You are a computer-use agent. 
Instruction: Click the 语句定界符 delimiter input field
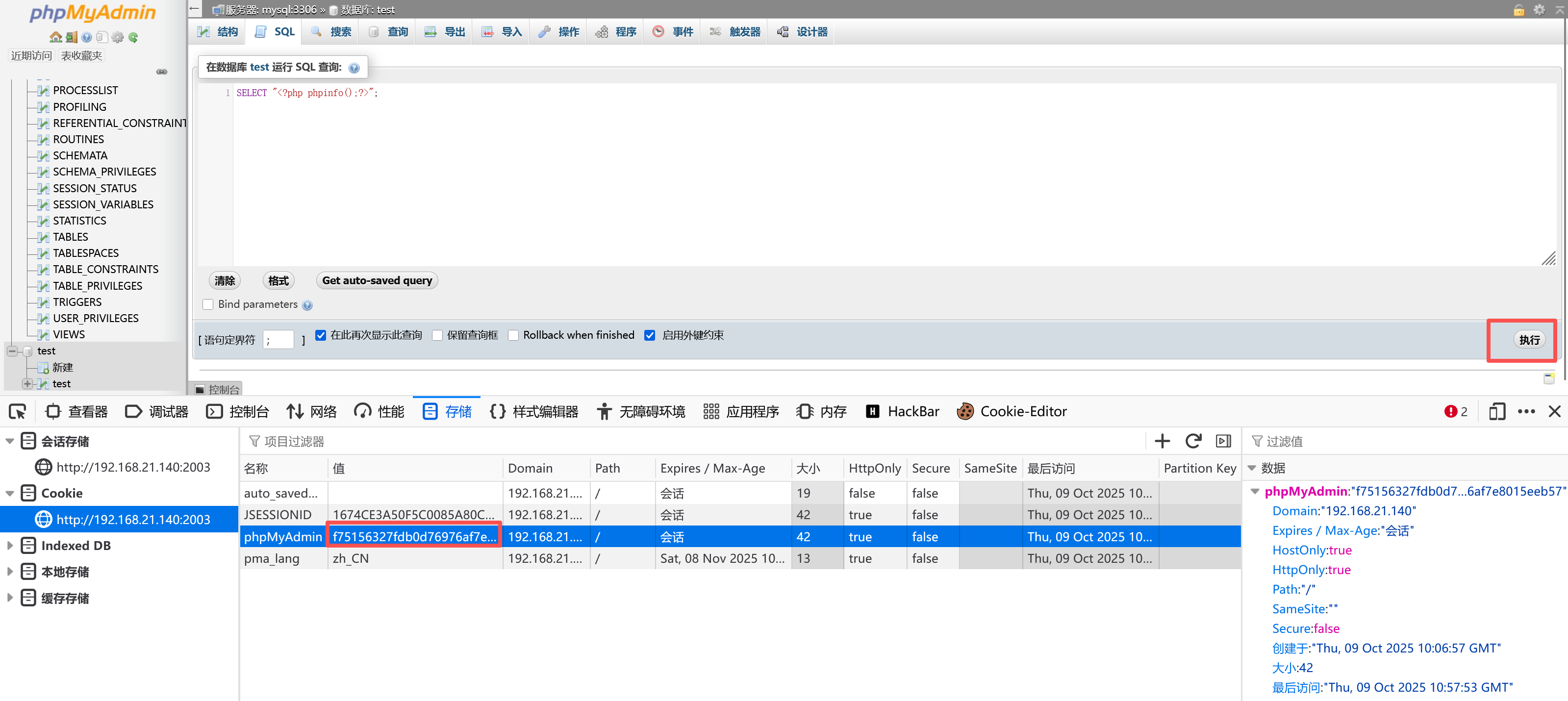[278, 340]
